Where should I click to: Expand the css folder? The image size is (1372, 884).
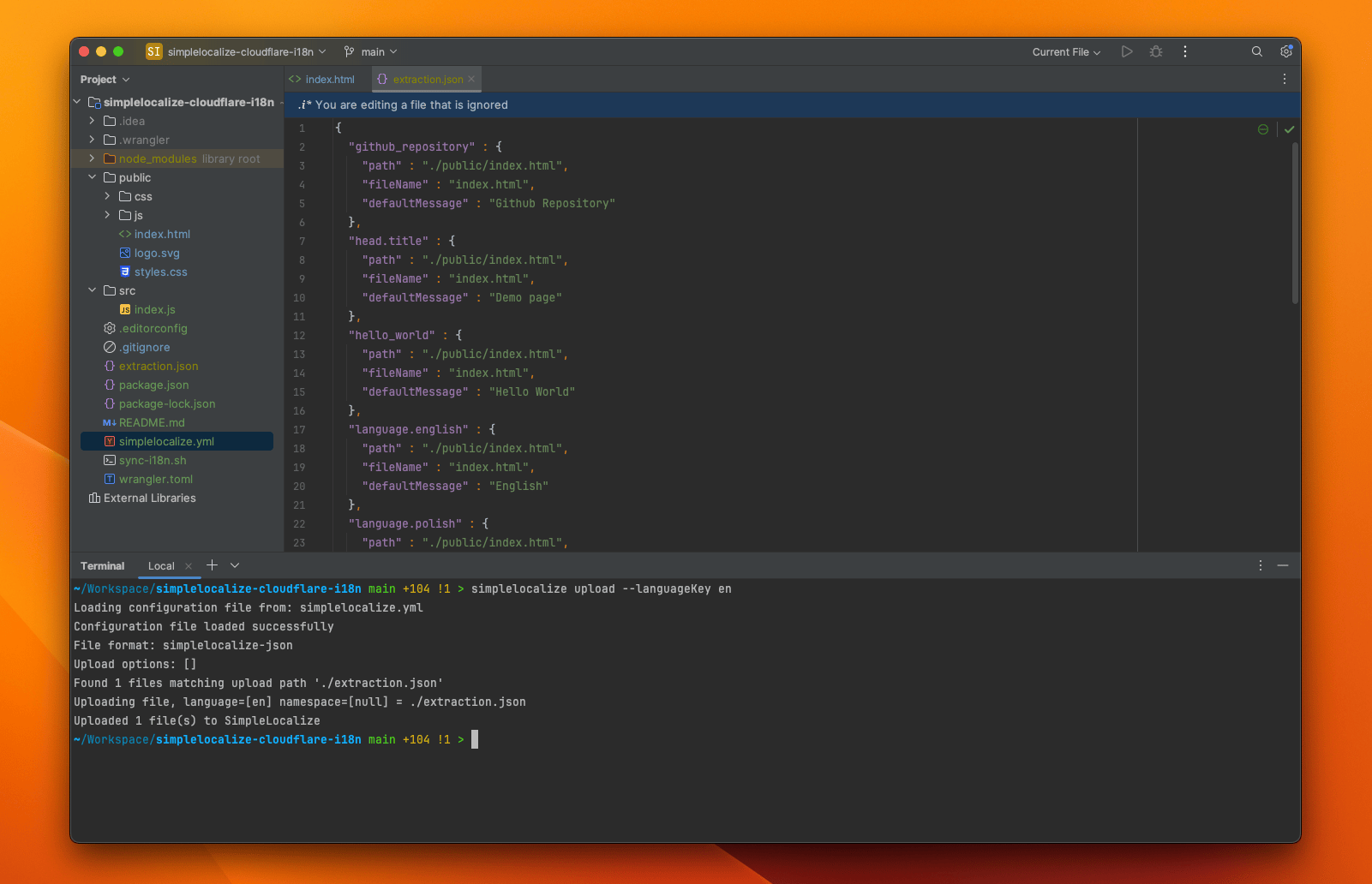tap(107, 196)
